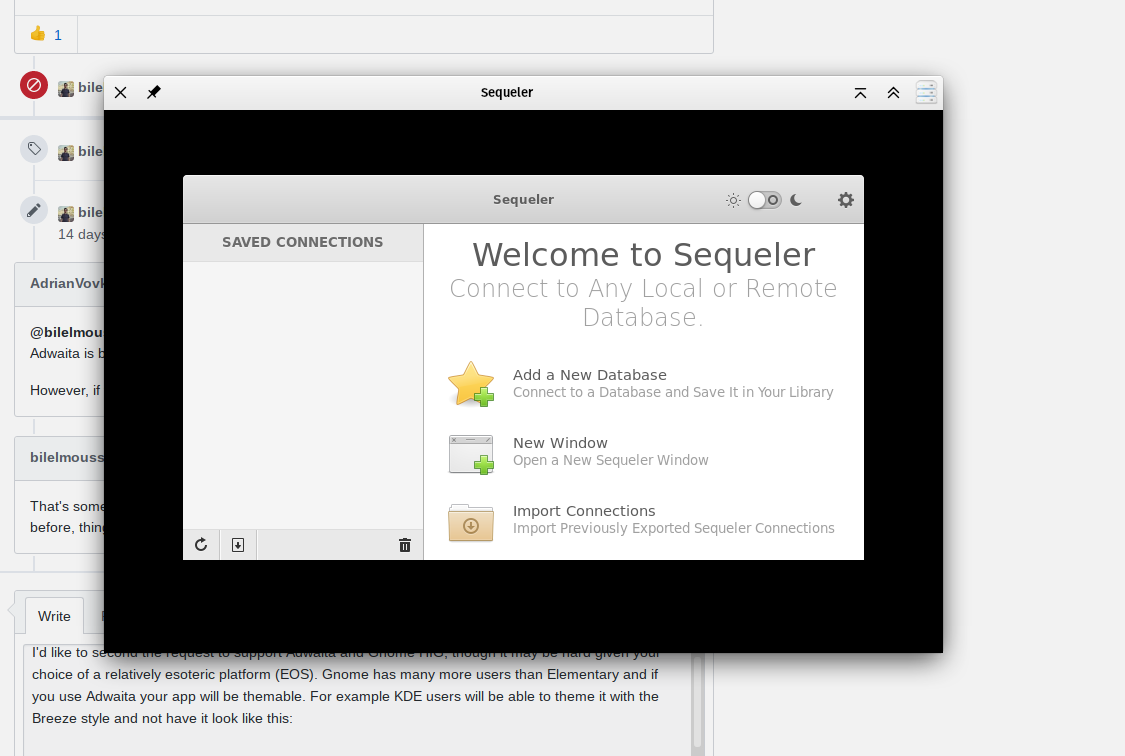Toggle the light/dark mode switch in Sequeler
Viewport: 1125px width, 756px height.
click(764, 200)
